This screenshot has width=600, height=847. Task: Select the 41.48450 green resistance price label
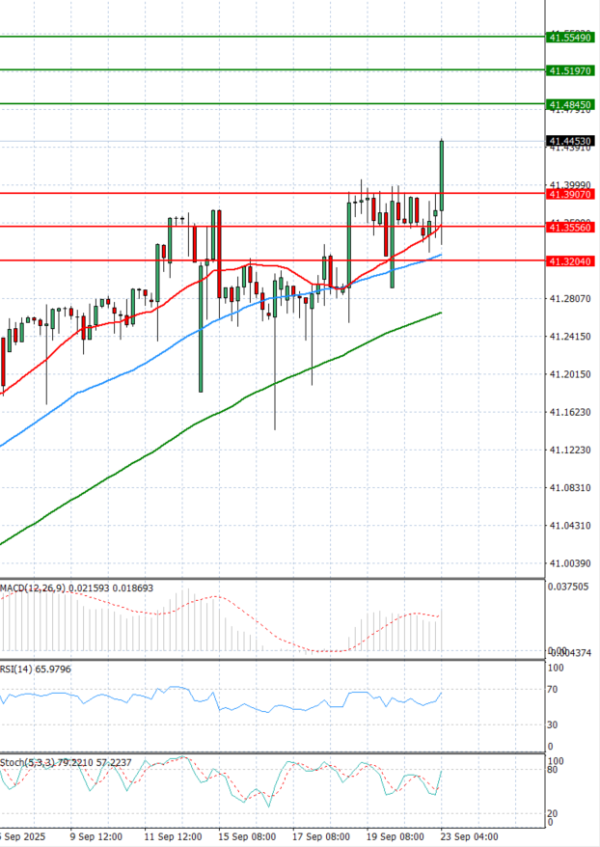(x=570, y=104)
